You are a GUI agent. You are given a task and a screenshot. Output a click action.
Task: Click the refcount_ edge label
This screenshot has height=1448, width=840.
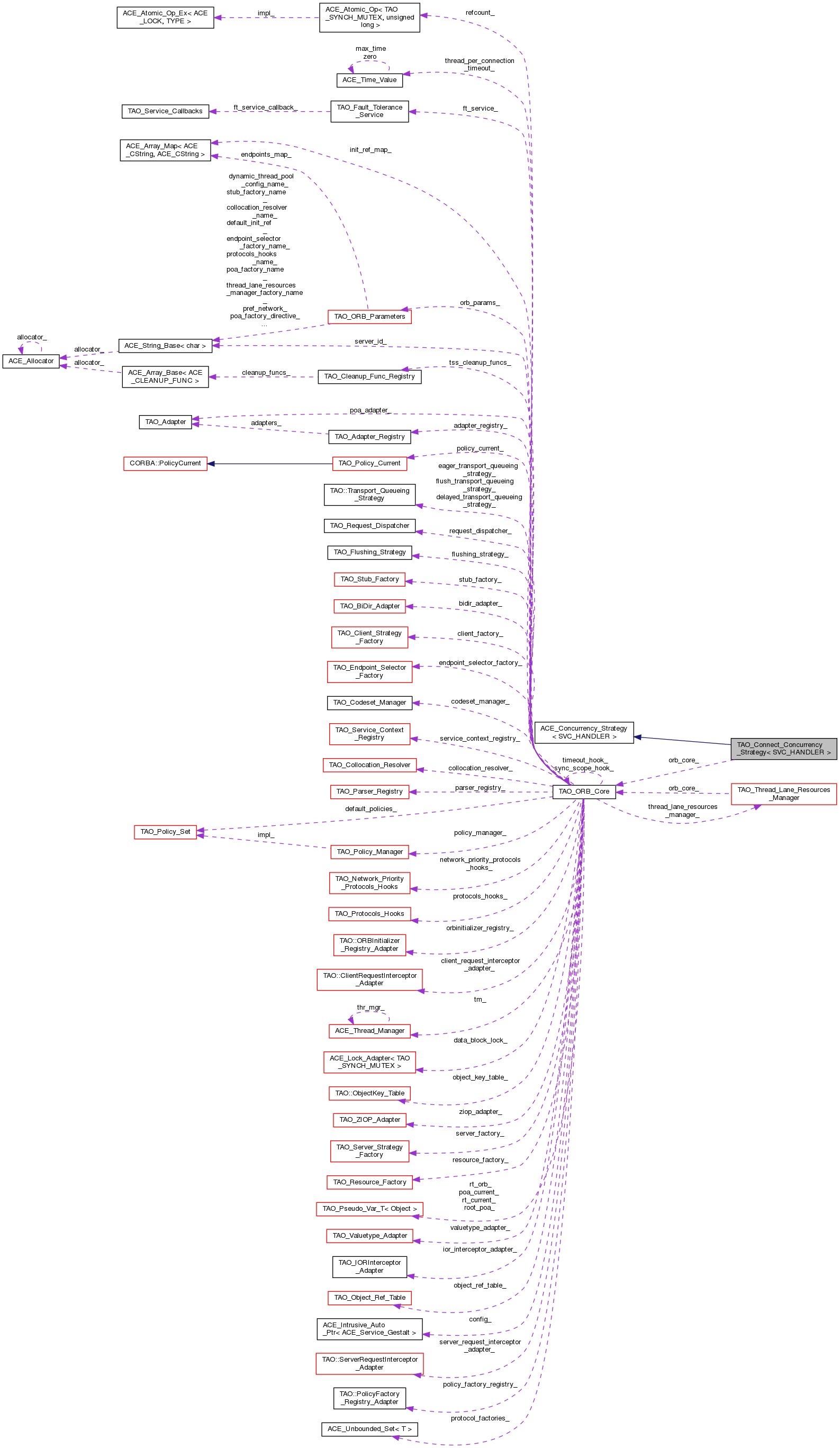(x=480, y=13)
